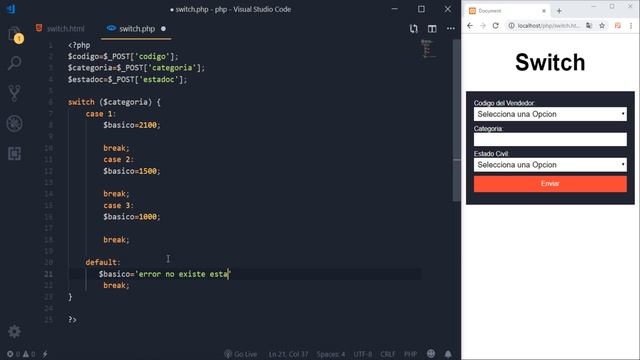Click on 'switch ($categoria) {' line
Viewport: 640px width, 360px height.
pos(114,102)
